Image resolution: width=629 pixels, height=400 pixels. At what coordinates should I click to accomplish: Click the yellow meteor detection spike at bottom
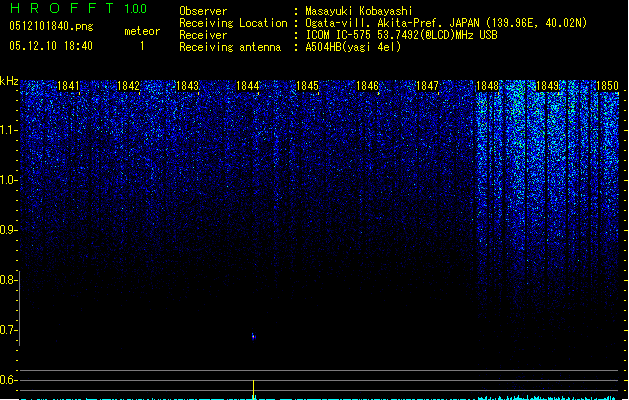[254, 389]
